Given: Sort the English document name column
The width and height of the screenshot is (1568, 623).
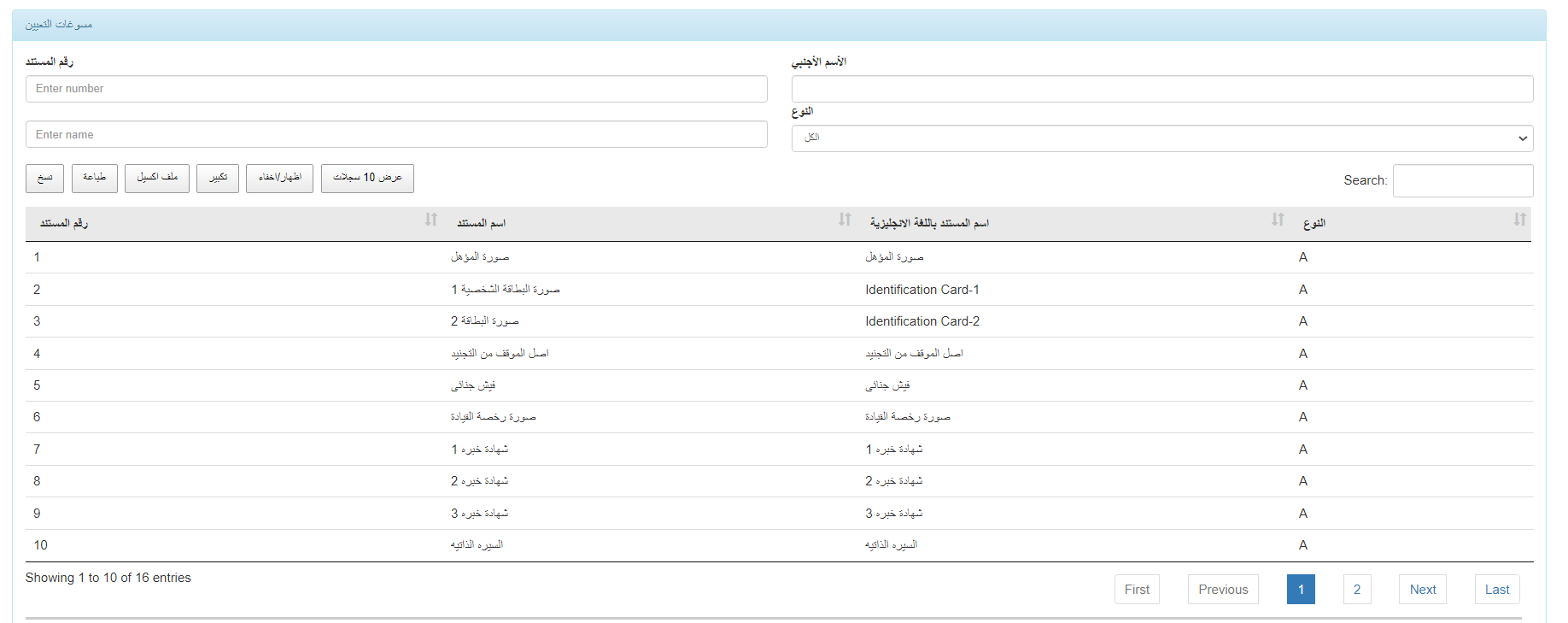Looking at the screenshot, I should point(1277,220).
